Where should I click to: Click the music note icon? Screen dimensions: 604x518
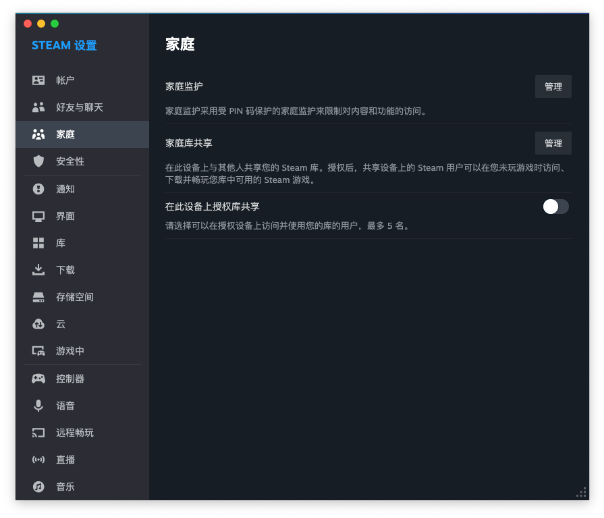38,486
